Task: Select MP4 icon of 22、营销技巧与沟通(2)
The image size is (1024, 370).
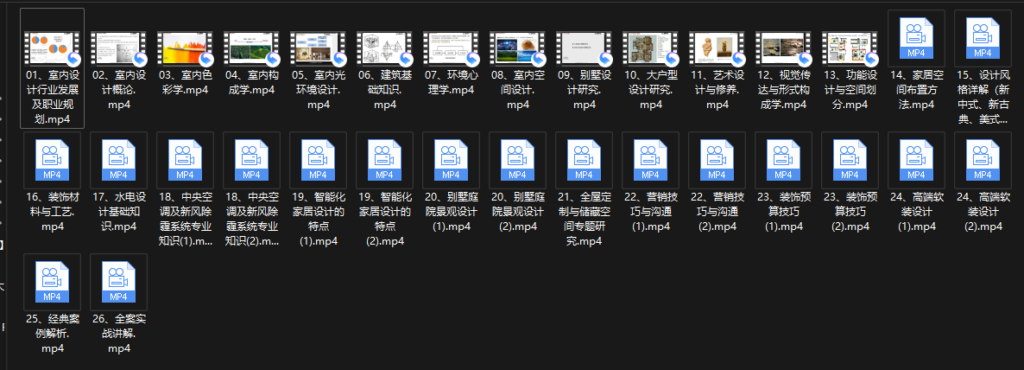Action: tap(717, 161)
